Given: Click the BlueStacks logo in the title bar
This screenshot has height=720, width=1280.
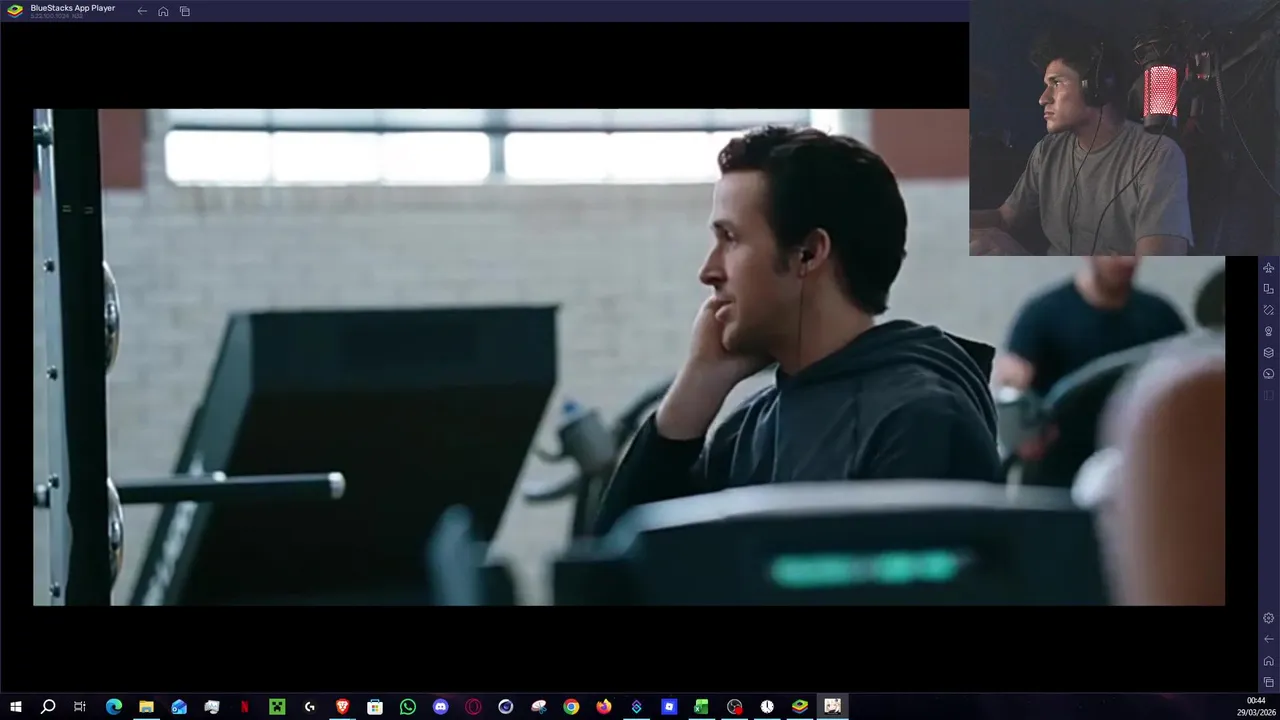Looking at the screenshot, I should pos(15,11).
